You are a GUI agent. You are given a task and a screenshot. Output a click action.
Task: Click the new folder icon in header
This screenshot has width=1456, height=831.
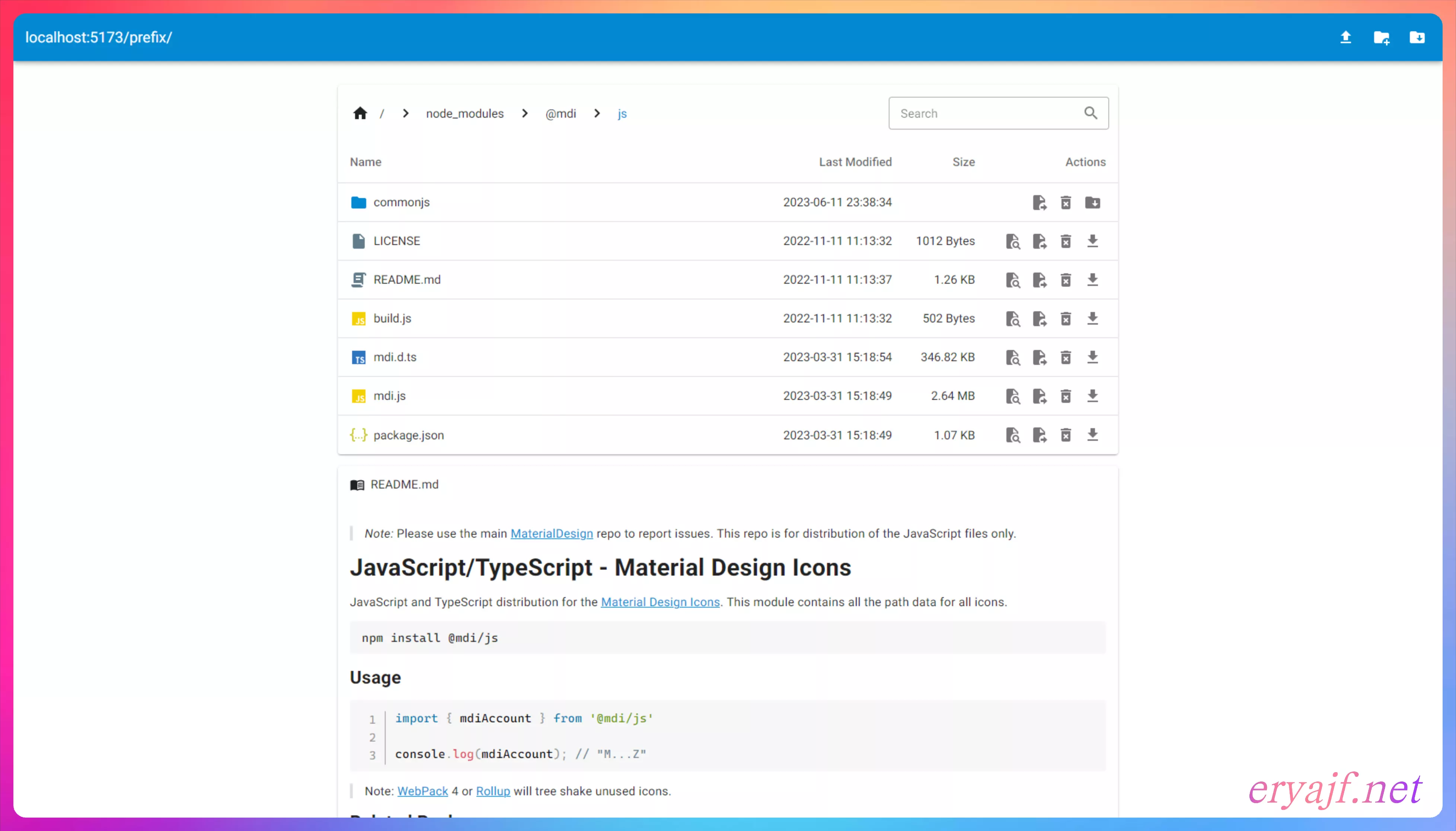pos(1381,38)
